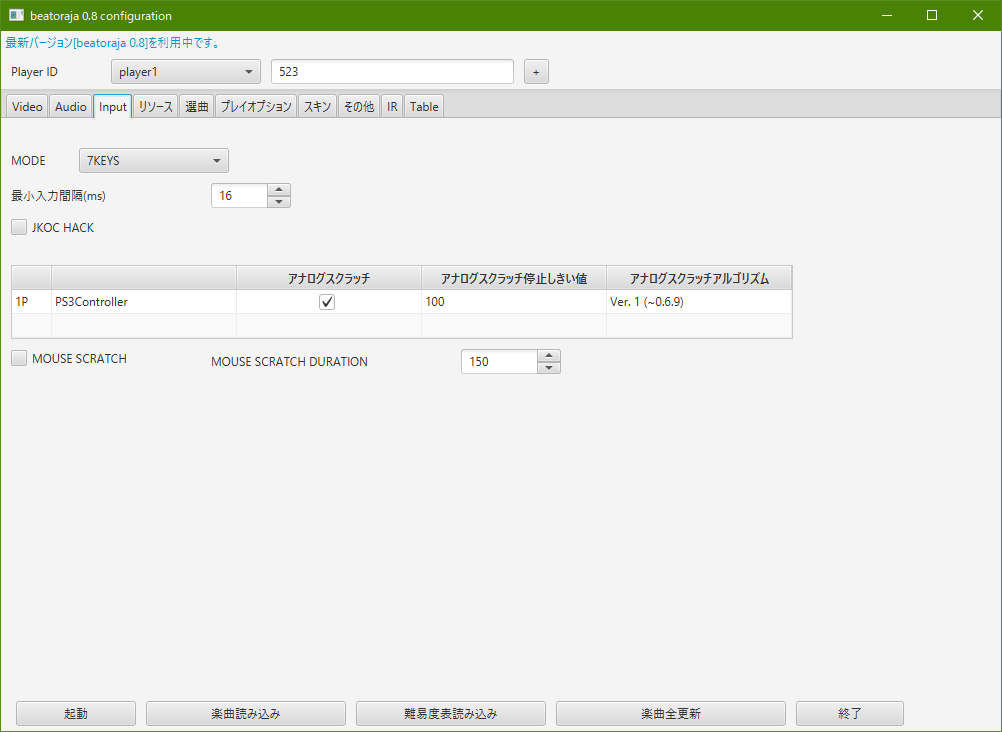Click the latest version notice text
This screenshot has height=732, width=1002.
112,43
